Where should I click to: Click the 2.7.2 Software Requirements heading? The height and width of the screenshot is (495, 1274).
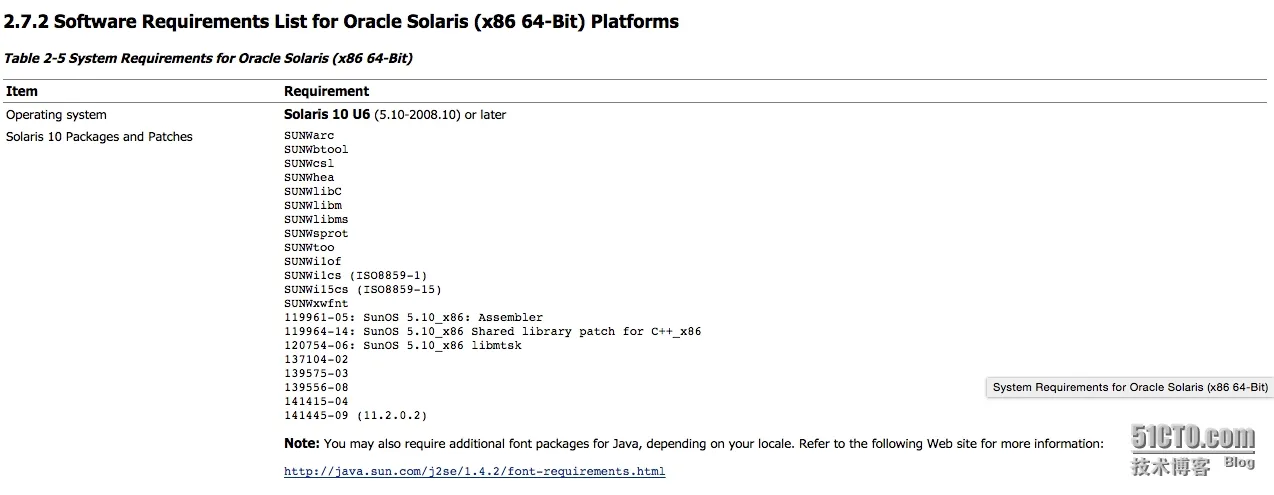click(x=341, y=21)
